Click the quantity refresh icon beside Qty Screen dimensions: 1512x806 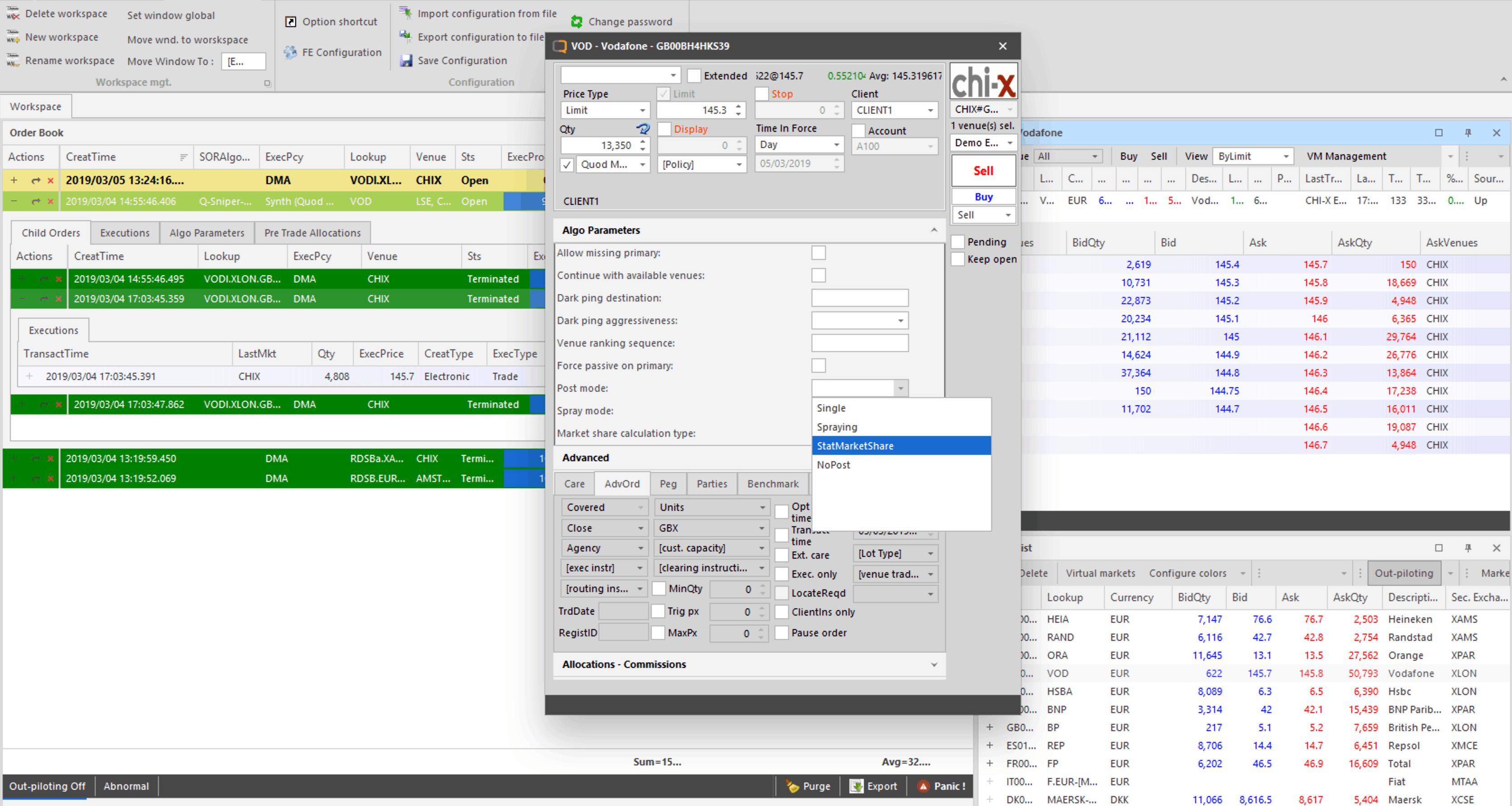[643, 129]
